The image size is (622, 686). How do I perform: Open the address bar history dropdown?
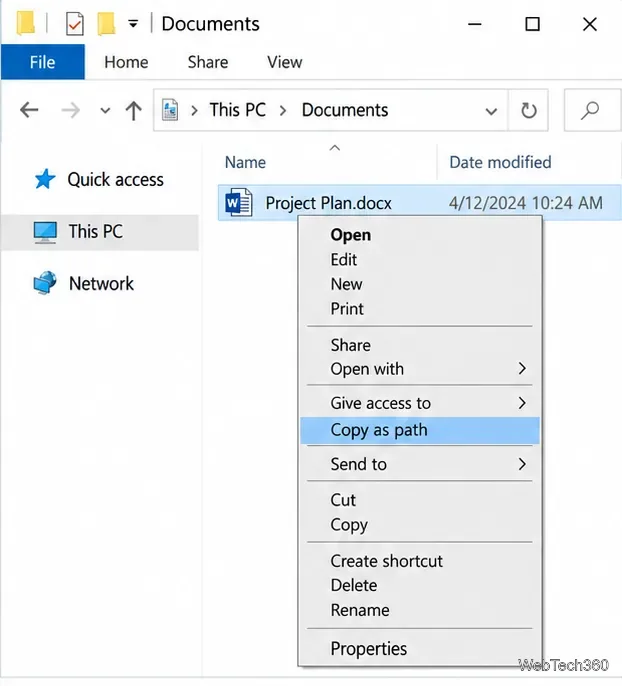(x=491, y=111)
